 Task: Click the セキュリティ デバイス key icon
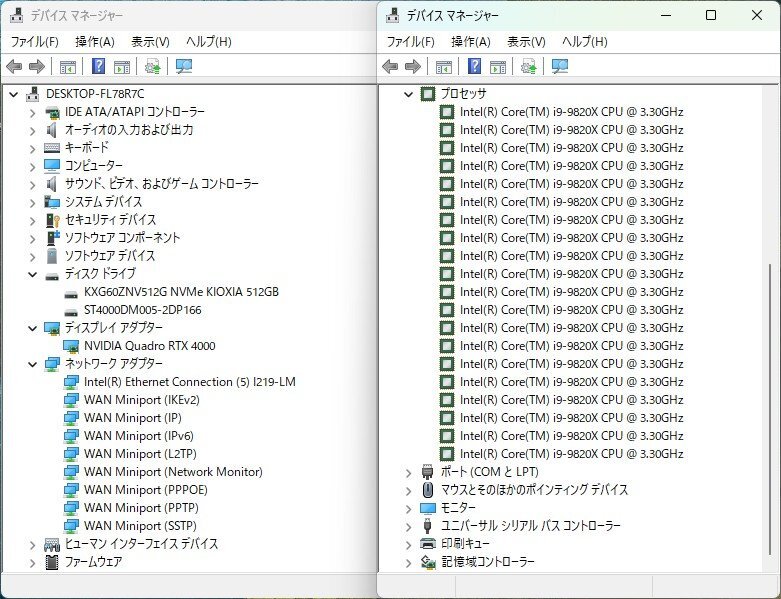[52, 220]
